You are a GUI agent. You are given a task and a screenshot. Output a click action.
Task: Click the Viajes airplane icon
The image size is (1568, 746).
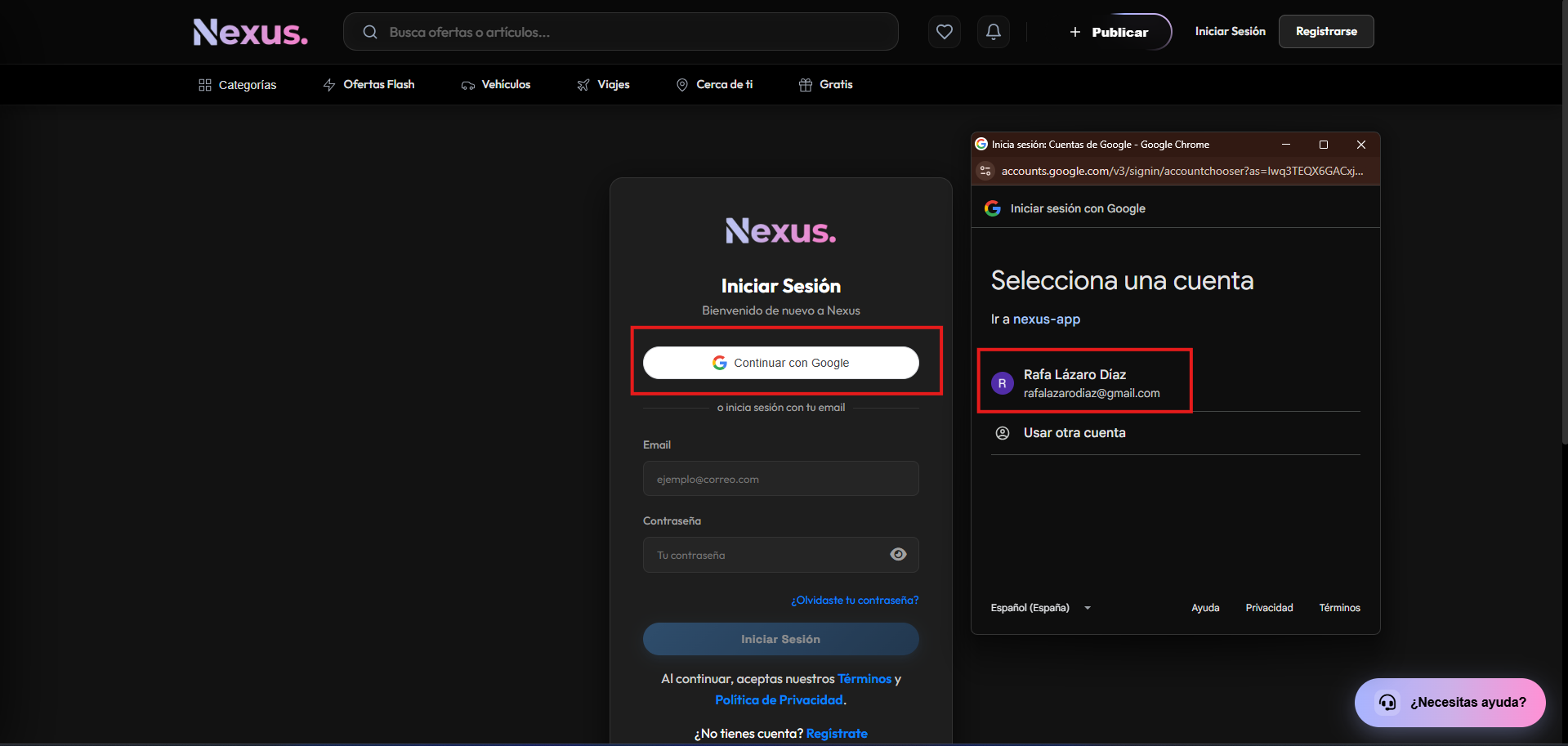583,85
